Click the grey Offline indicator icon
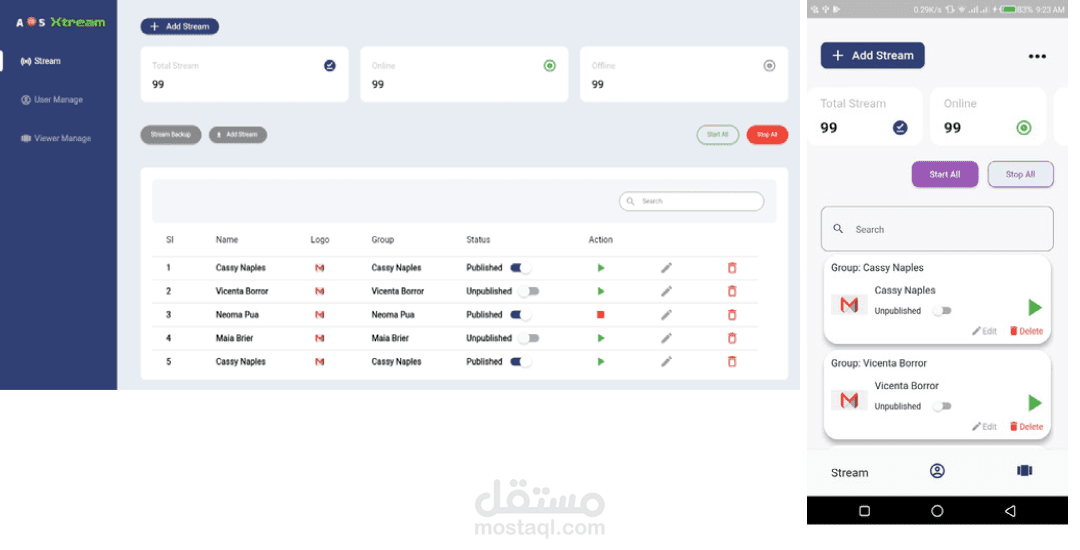Viewport: 1080px width, 550px height. click(769, 65)
